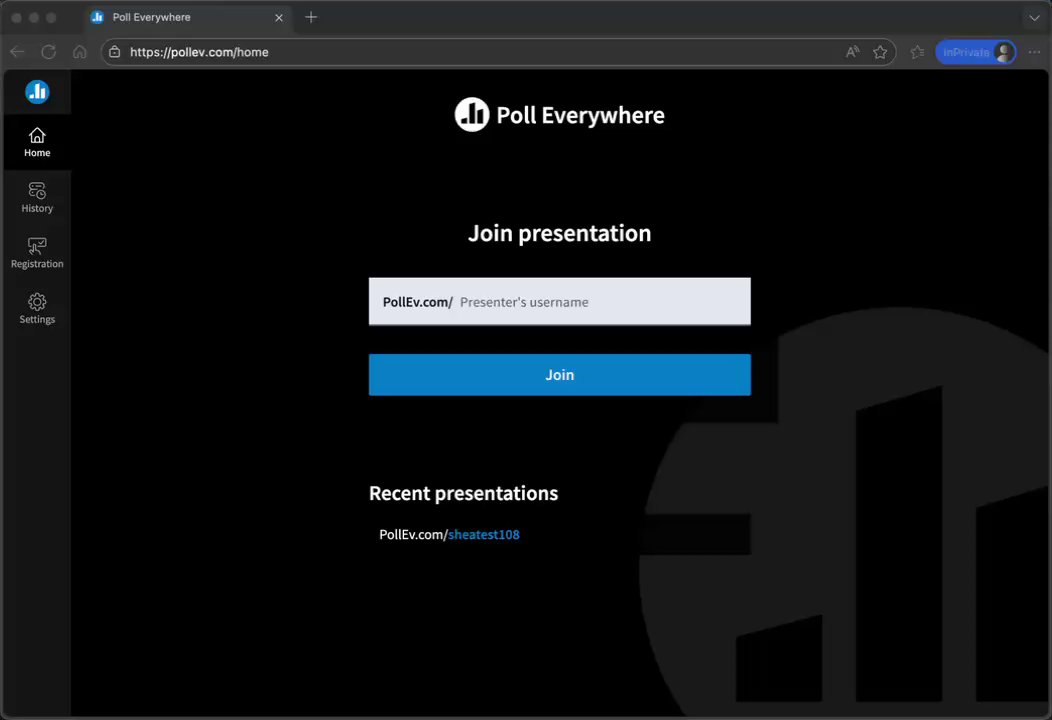Click the browser home icon
This screenshot has width=1052, height=720.
click(80, 52)
